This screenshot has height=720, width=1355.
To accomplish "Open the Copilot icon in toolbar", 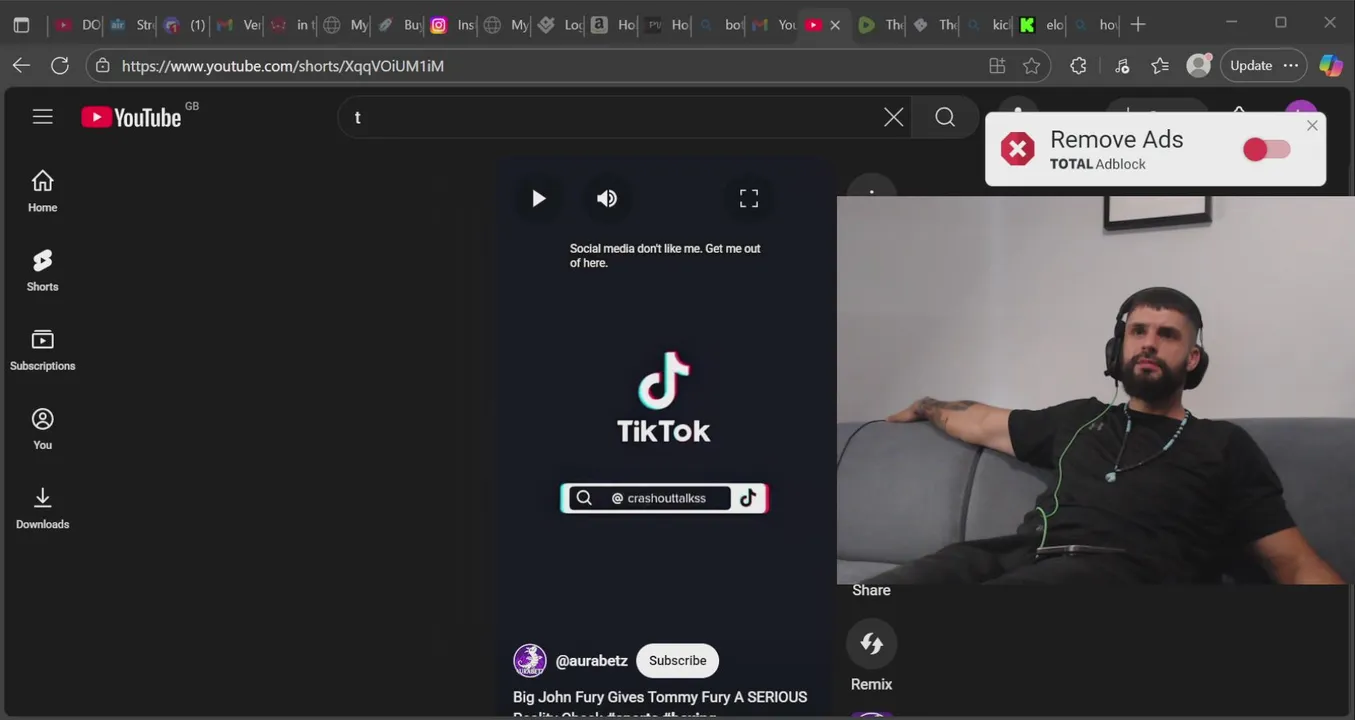I will point(1331,65).
